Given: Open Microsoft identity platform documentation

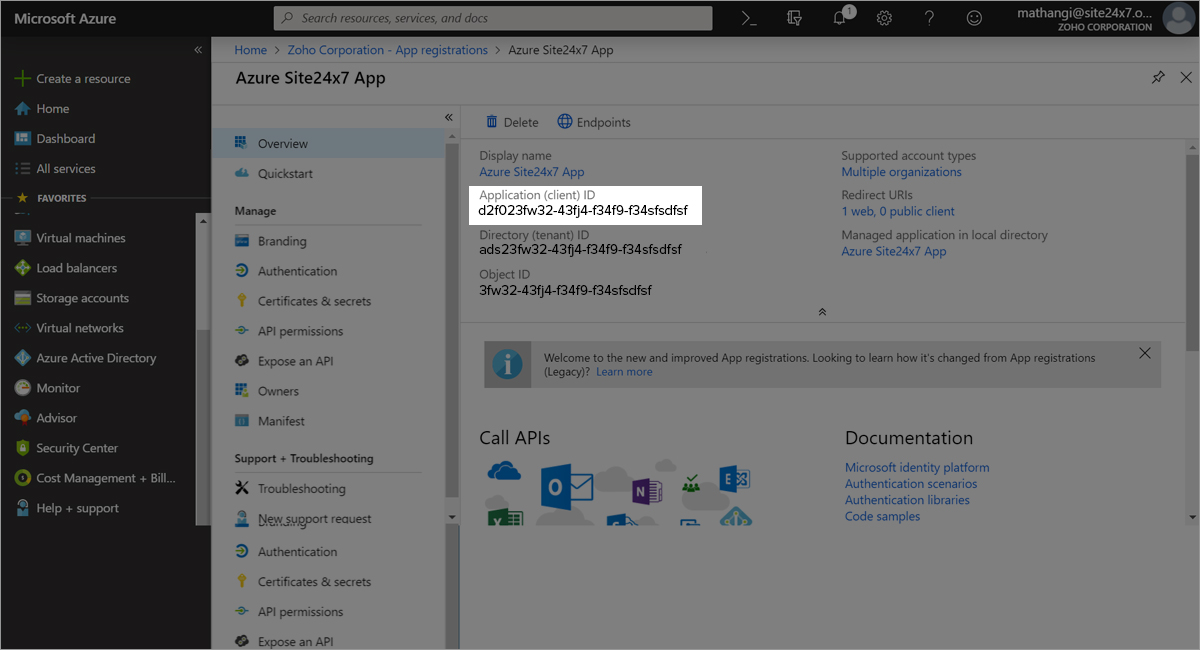Looking at the screenshot, I should (x=917, y=467).
